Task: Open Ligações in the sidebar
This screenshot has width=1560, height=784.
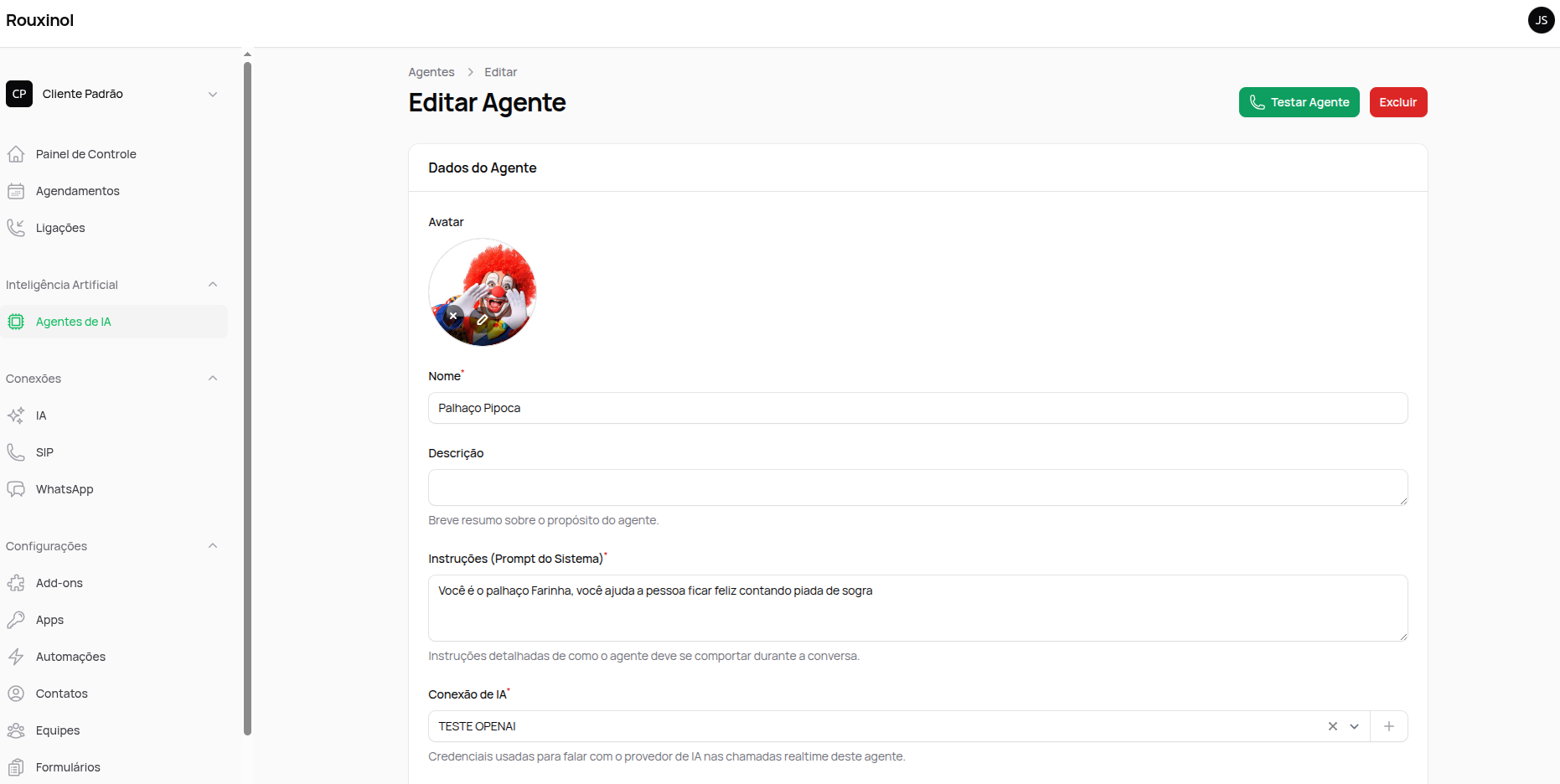Action: click(114, 228)
